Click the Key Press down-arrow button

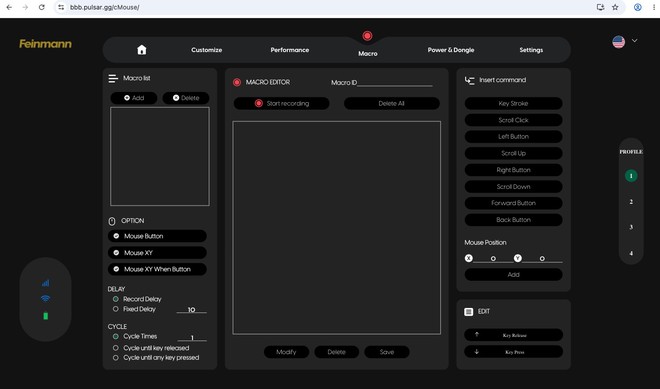[514, 352]
